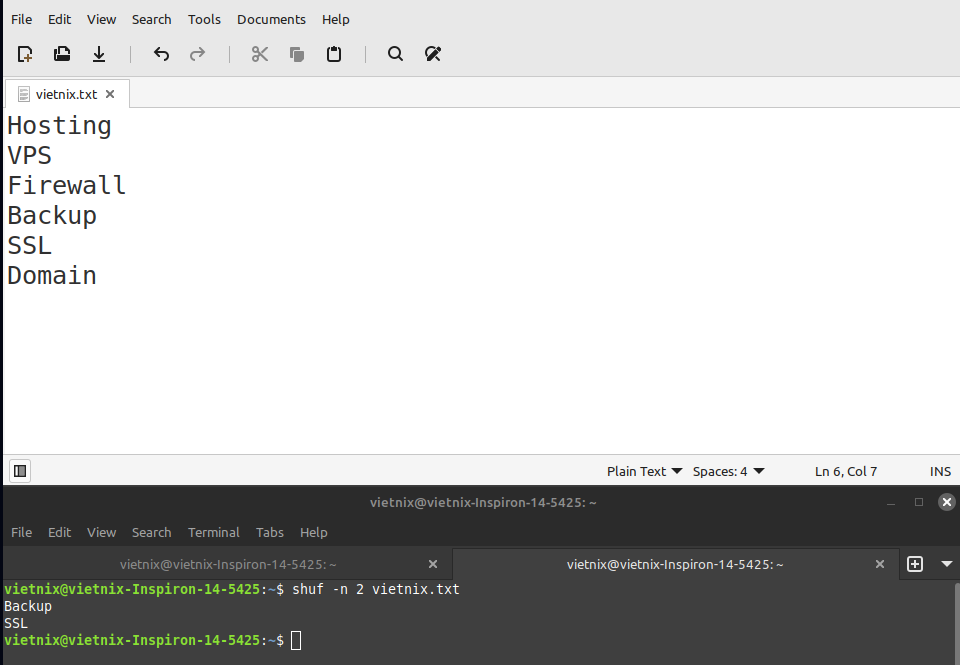Click the Firewall line in the document
Image resolution: width=960 pixels, height=665 pixels.
pyautogui.click(x=67, y=186)
